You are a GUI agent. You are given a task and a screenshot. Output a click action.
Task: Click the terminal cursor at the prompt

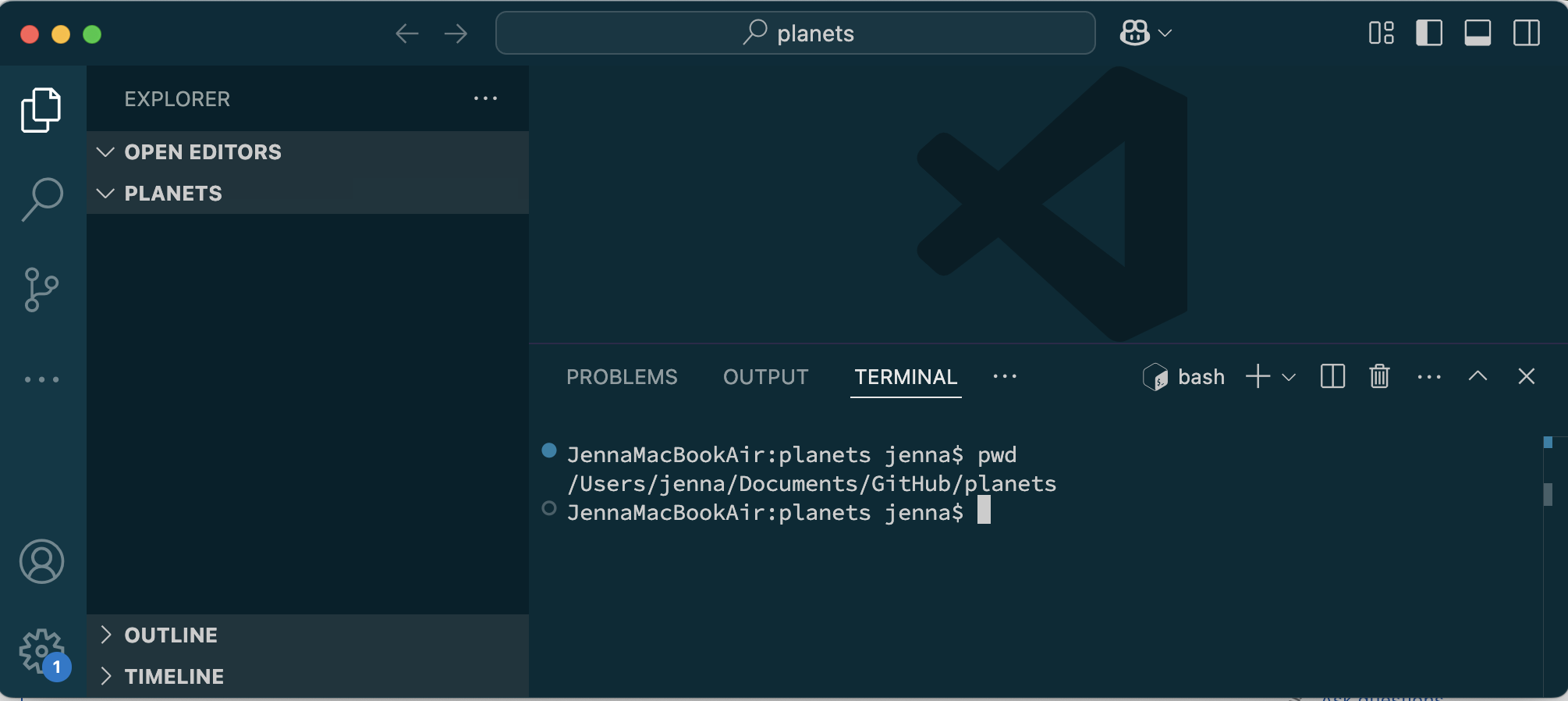tap(984, 510)
